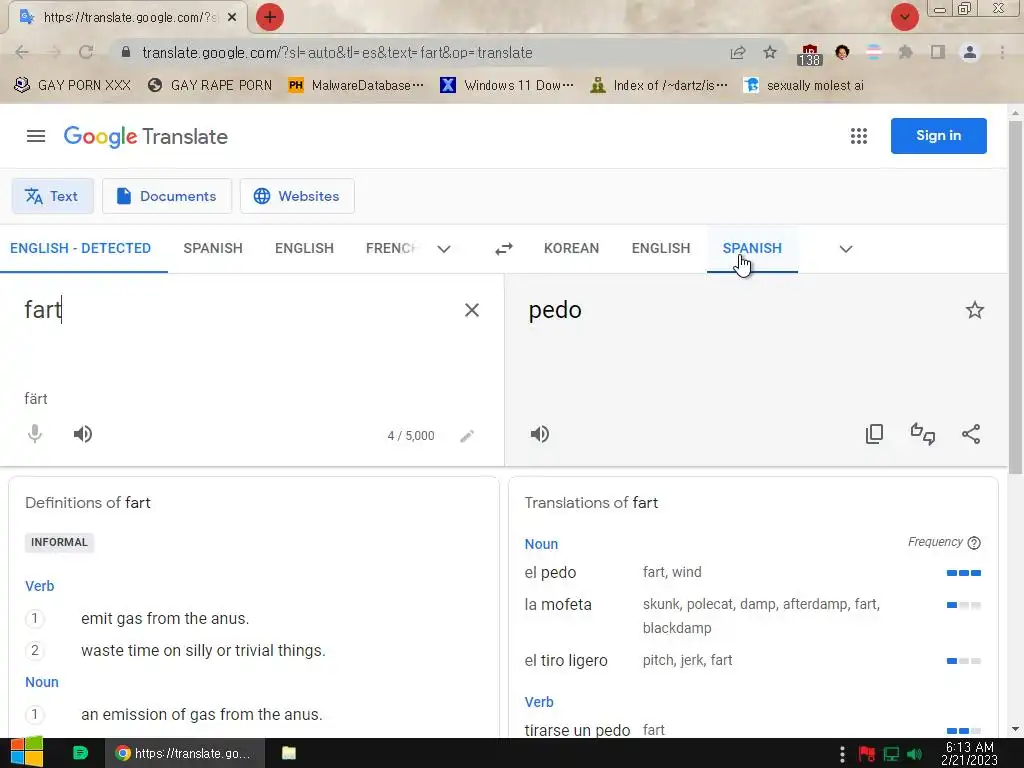Screen dimensions: 1024x768
Task: Select English - Detected source tab
Action: coord(80,248)
